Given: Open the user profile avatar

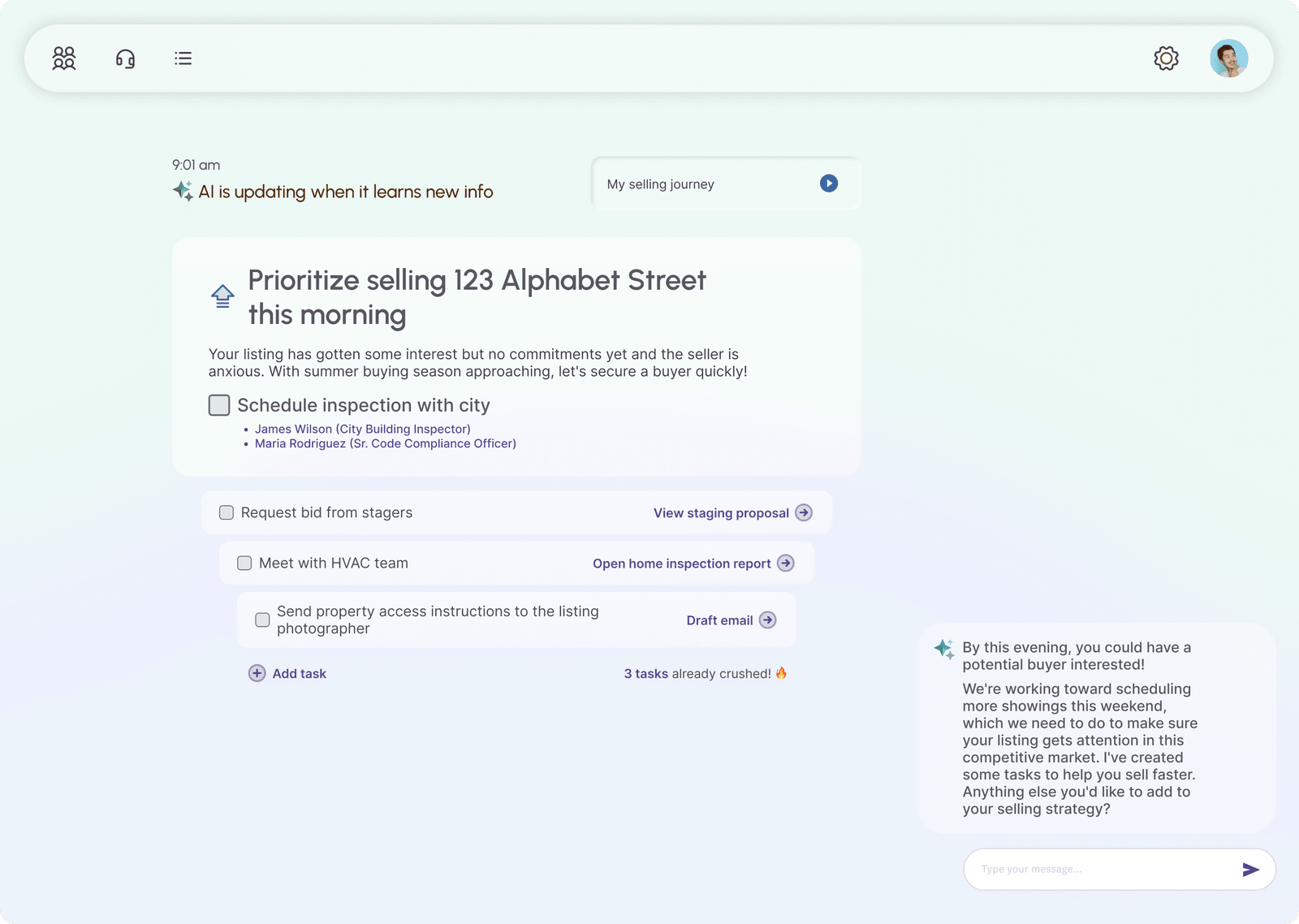Looking at the screenshot, I should 1229,58.
